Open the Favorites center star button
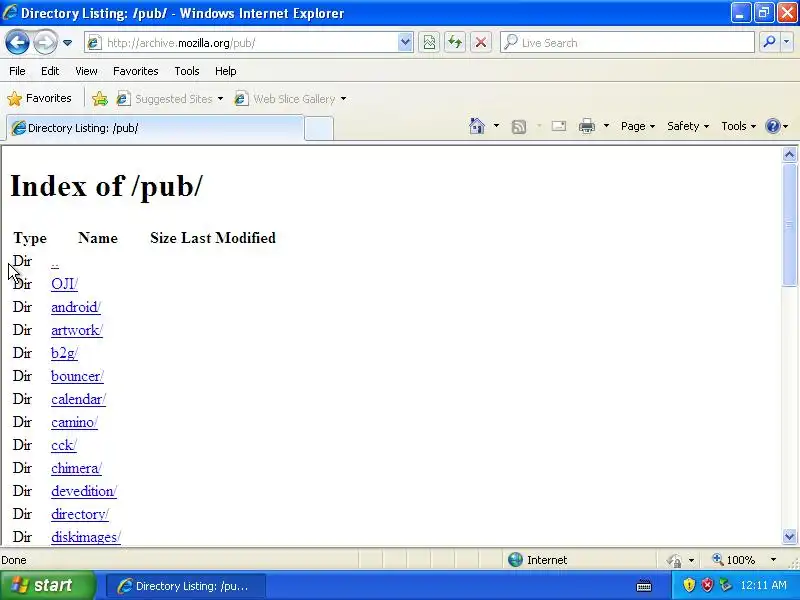This screenshot has height=600, width=800. click(x=39, y=98)
